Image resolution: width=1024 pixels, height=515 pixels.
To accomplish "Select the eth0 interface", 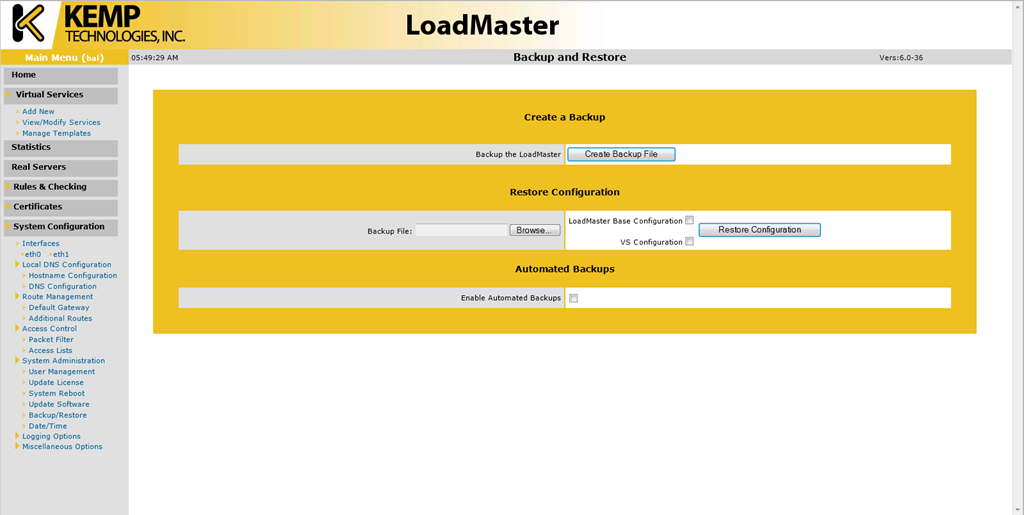I will click(33, 254).
